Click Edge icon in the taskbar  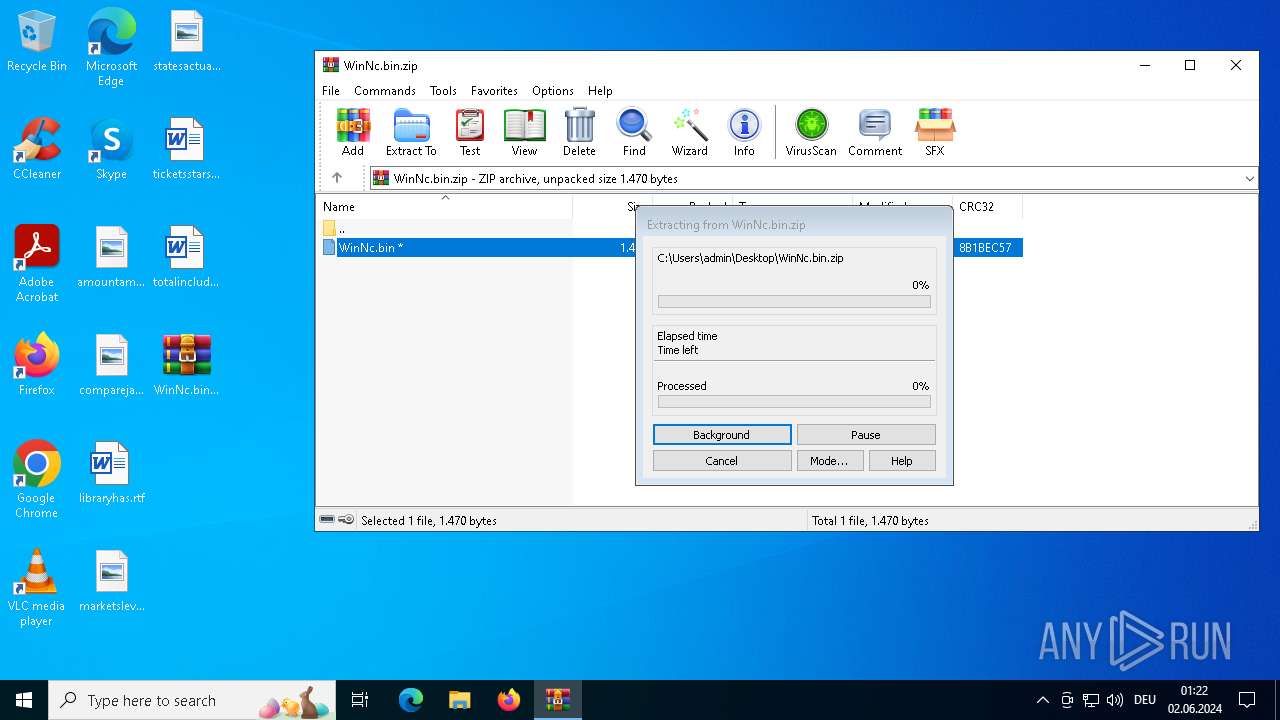click(411, 700)
